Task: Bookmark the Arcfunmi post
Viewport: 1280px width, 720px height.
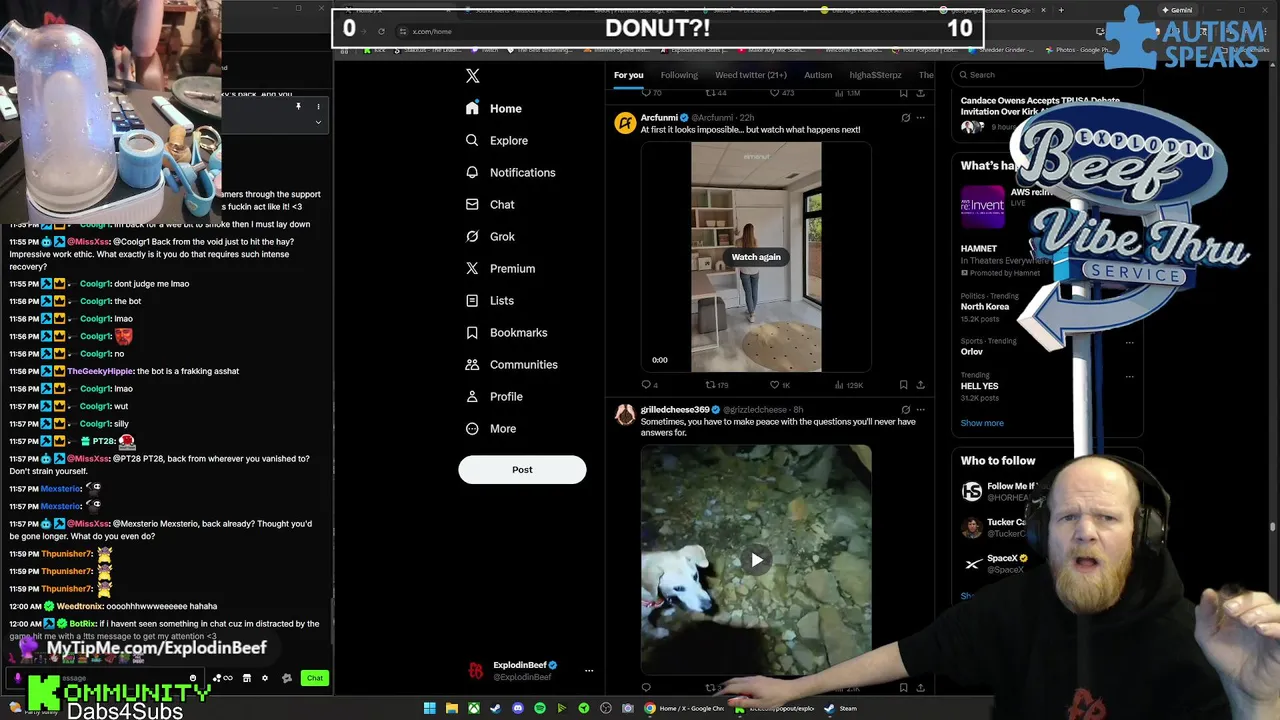Action: coord(903,385)
